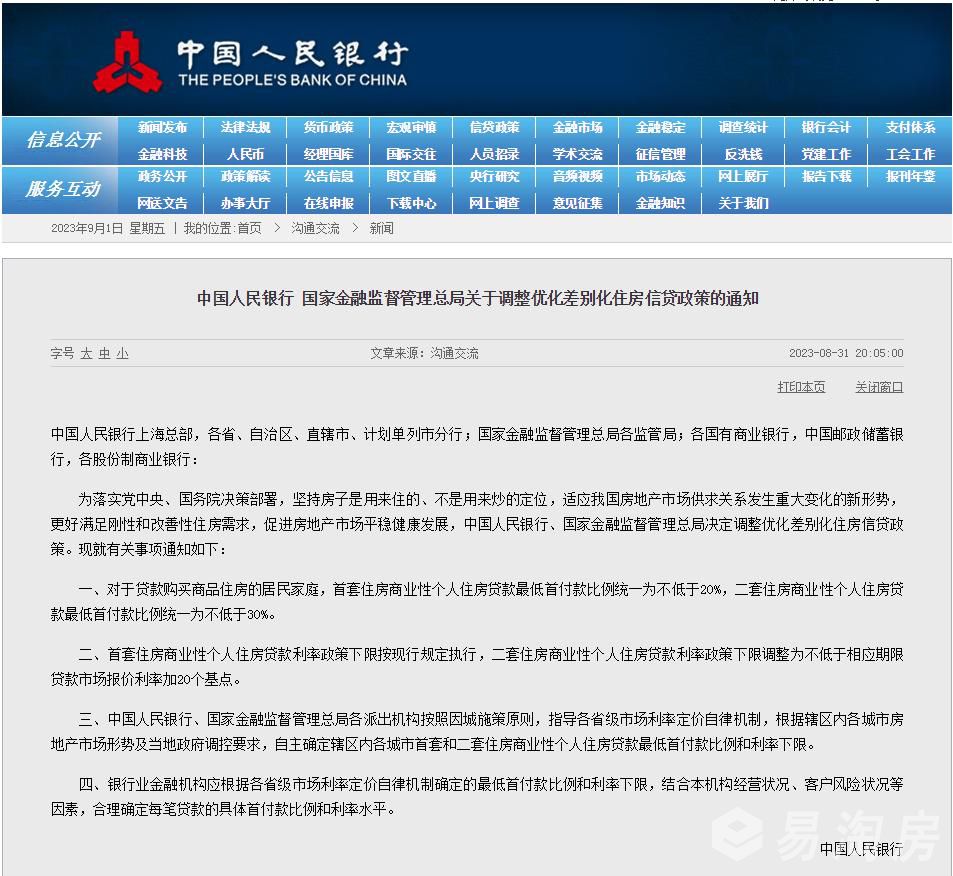953x876 pixels.
Task: Click the People's Bank of China red logo
Action: click(x=128, y=63)
